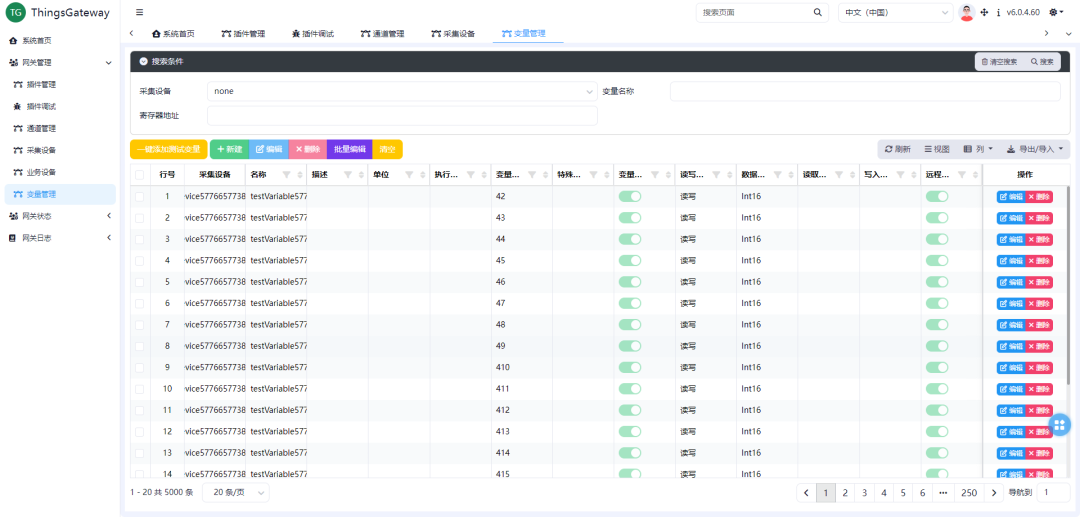
Task: Toggle the 远程 switch in row 3
Action: pyautogui.click(x=937, y=239)
